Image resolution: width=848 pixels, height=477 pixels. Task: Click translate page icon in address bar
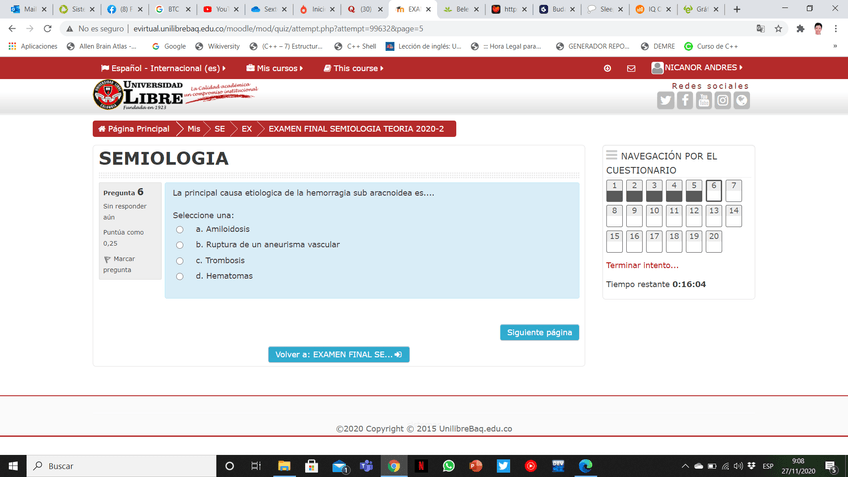760,29
